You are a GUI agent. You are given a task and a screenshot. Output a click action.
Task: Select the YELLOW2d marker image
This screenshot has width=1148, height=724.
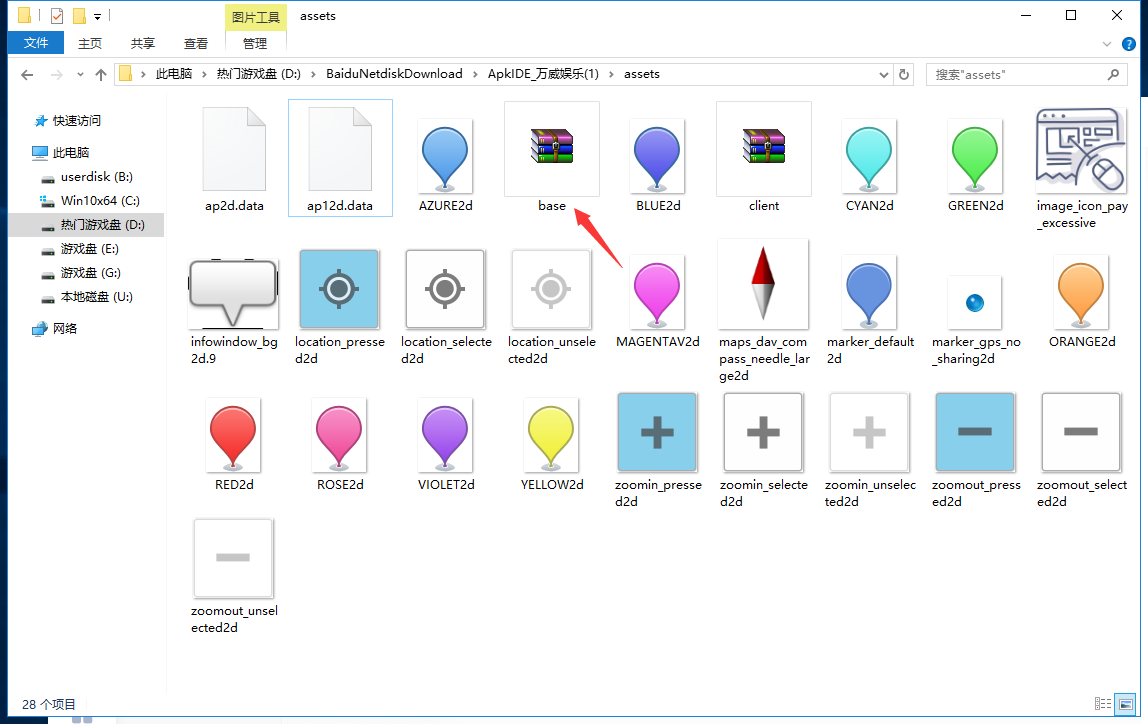pyautogui.click(x=551, y=436)
